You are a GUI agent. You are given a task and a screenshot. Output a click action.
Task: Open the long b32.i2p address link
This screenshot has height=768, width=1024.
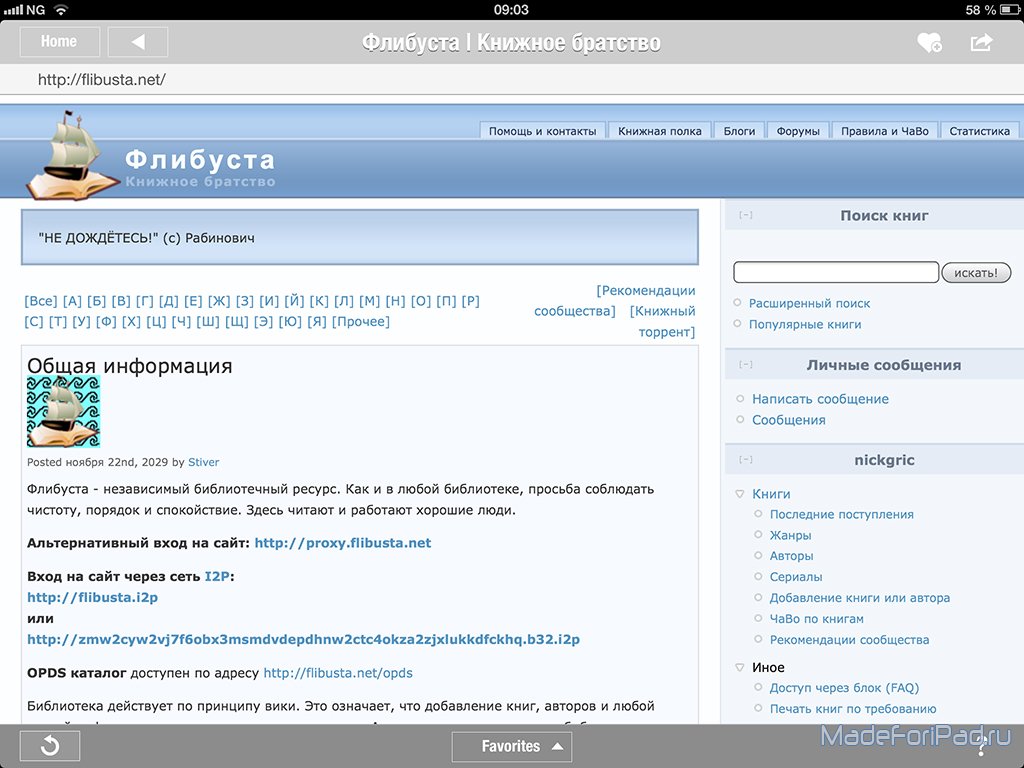tap(304, 639)
